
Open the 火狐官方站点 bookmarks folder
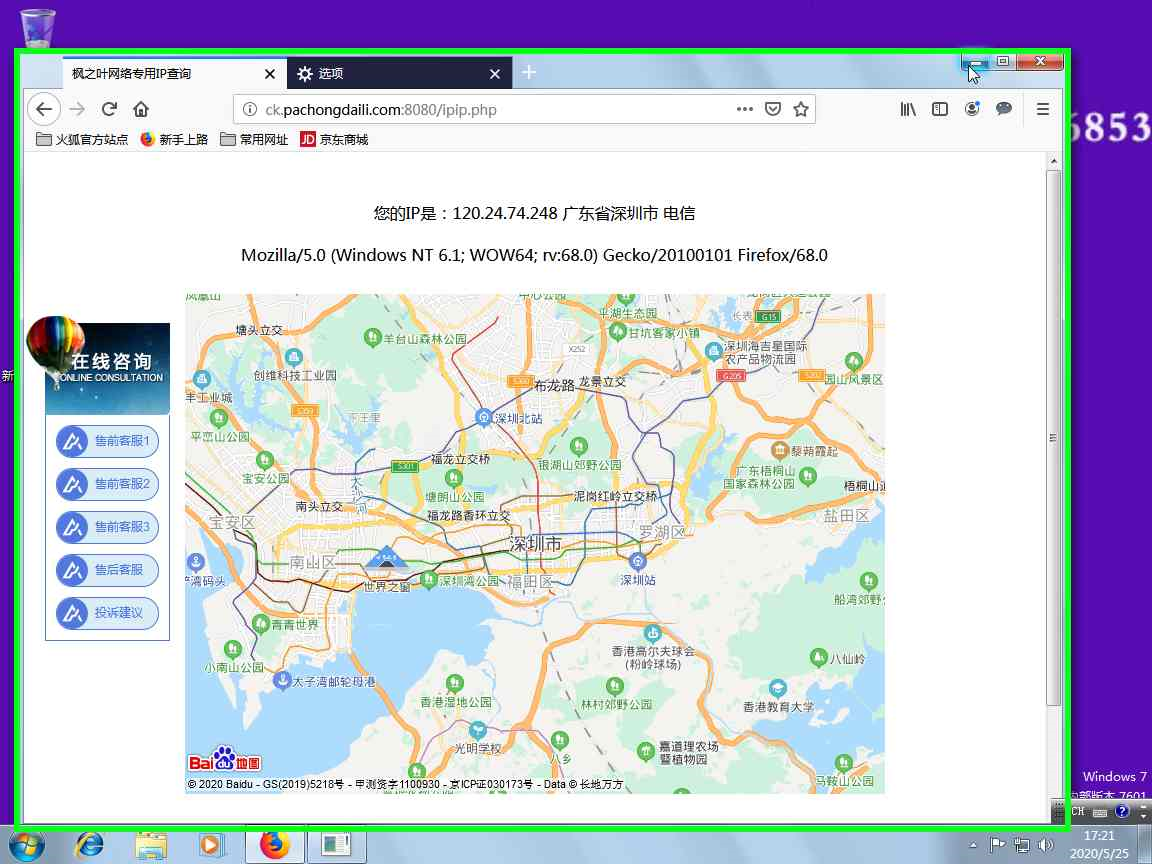[82, 140]
